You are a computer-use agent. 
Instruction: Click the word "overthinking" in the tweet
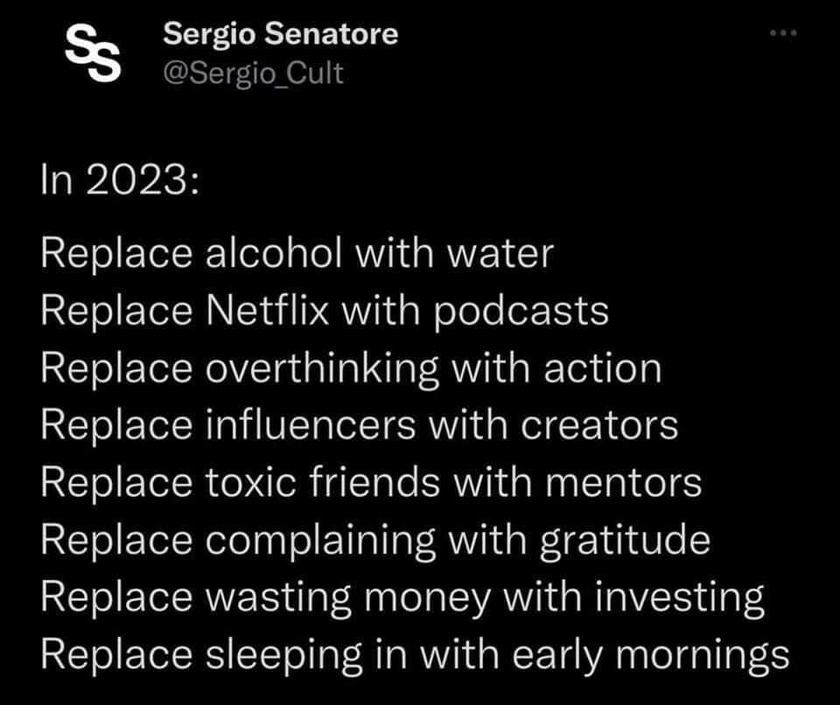pos(322,369)
